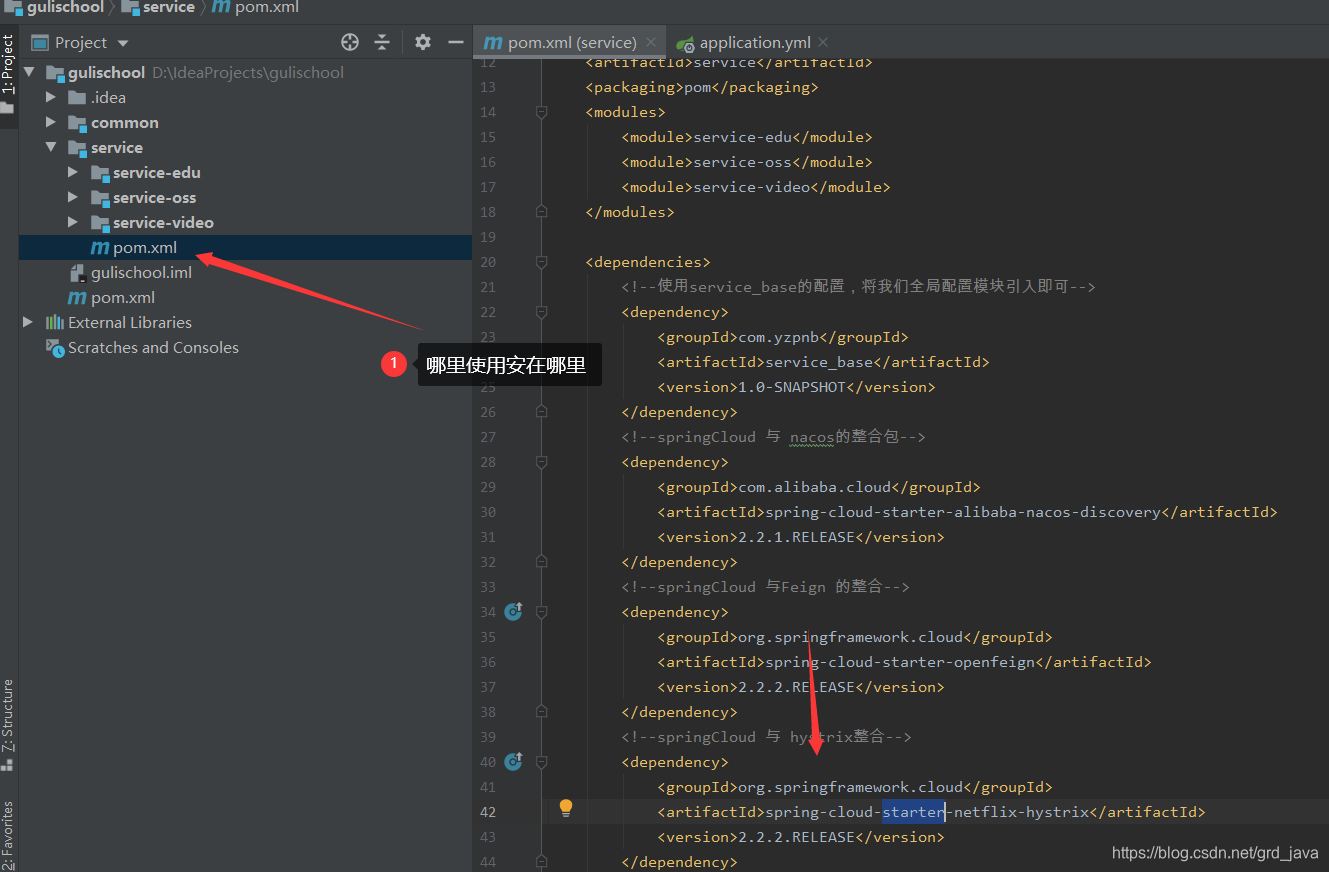The width and height of the screenshot is (1329, 872).
Task: Fold the dependency block at line 28
Action: [x=541, y=462]
